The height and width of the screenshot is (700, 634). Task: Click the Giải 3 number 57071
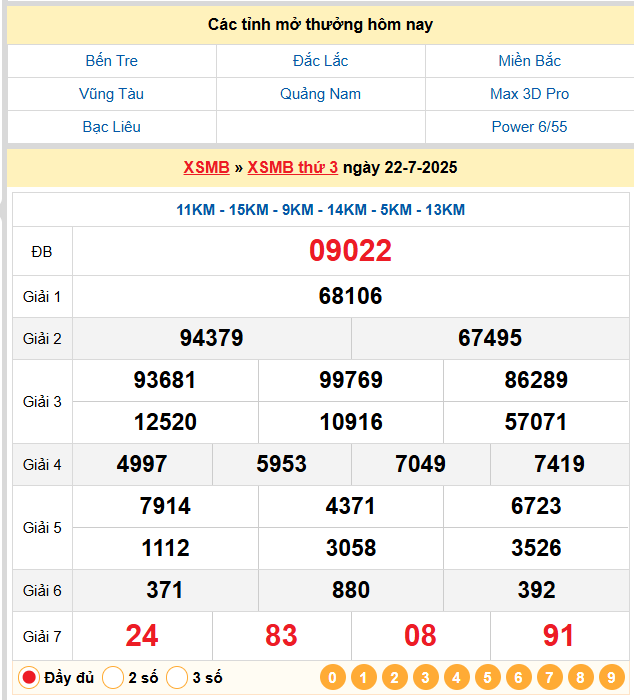pyautogui.click(x=536, y=422)
